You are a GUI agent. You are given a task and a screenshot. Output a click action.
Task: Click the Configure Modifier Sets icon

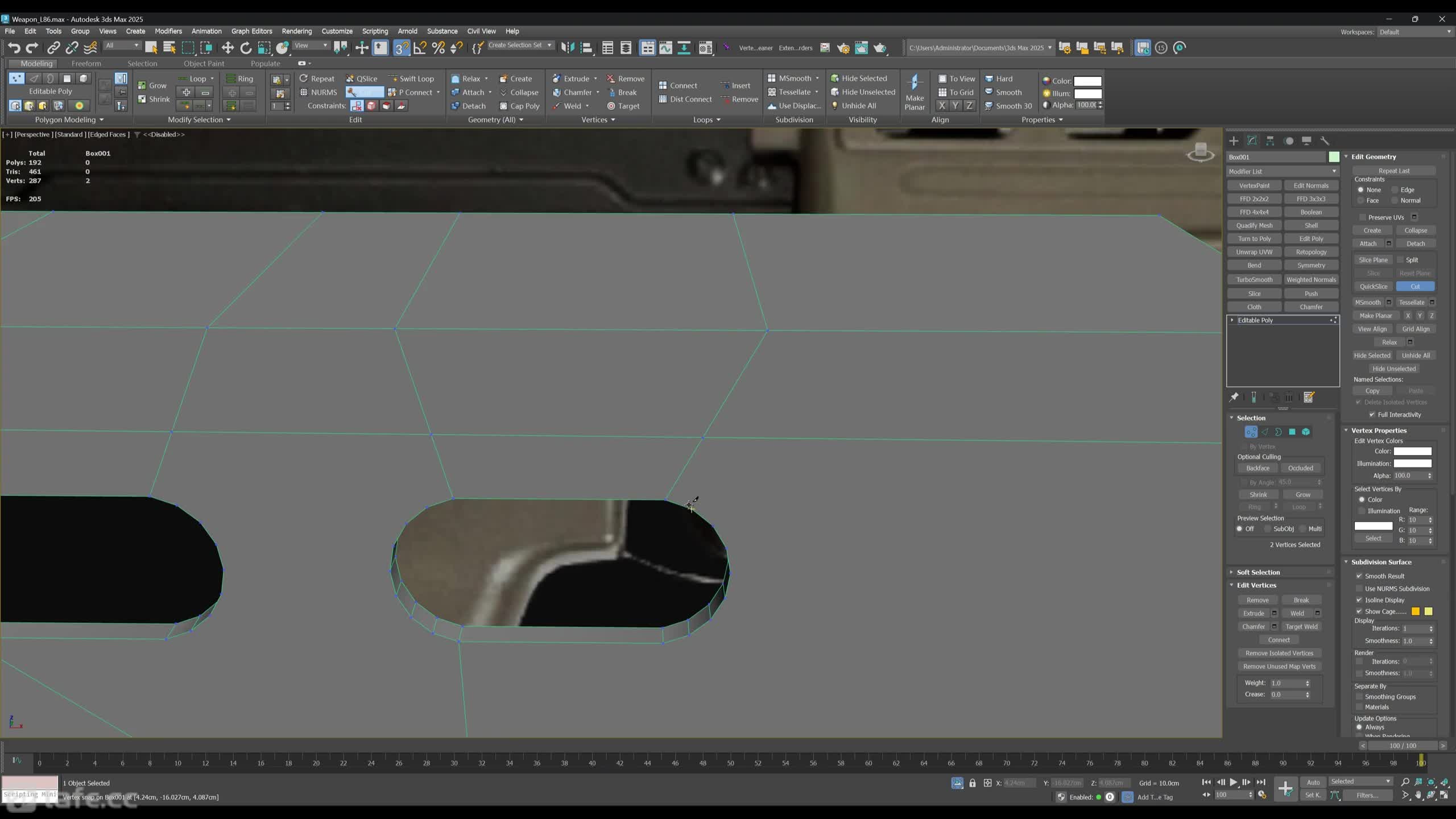tap(1309, 397)
